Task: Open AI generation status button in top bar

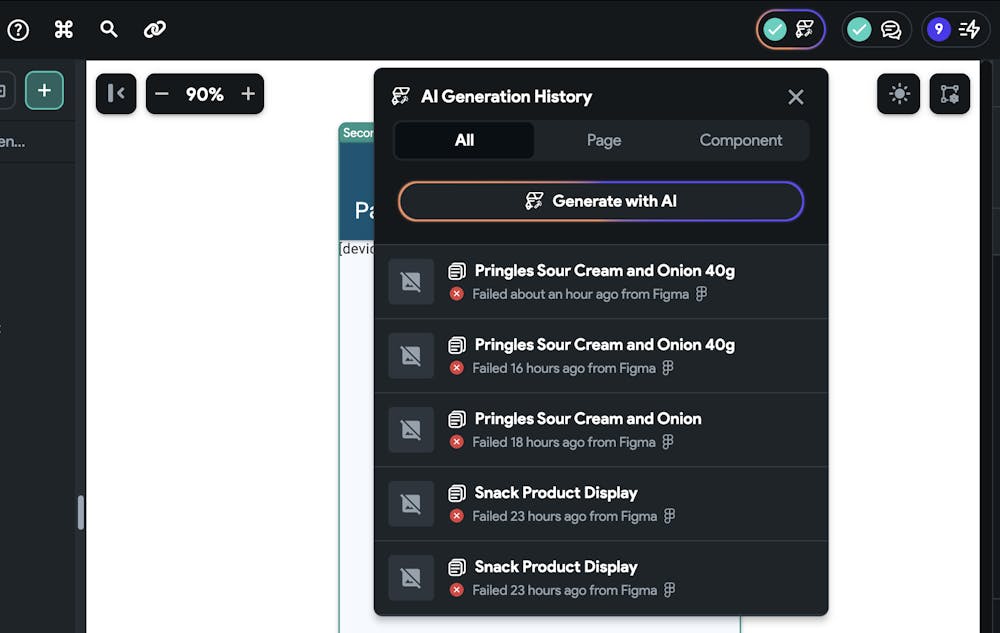Action: click(x=791, y=29)
